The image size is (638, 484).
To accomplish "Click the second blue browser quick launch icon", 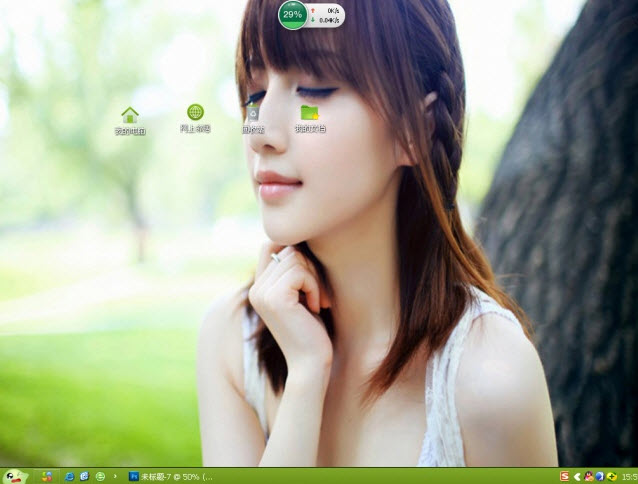I will pos(85,476).
